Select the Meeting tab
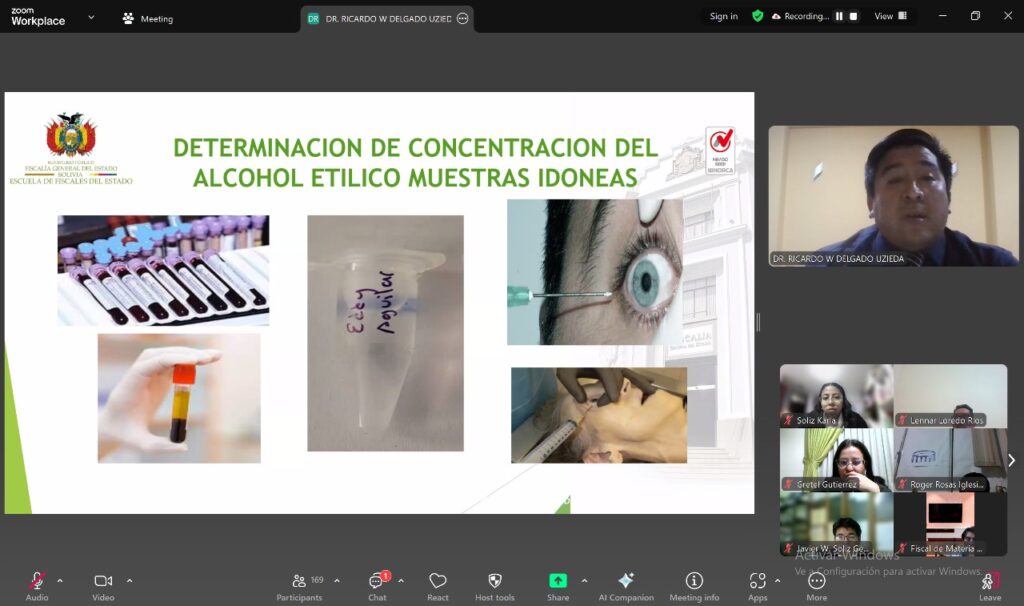 (x=148, y=19)
